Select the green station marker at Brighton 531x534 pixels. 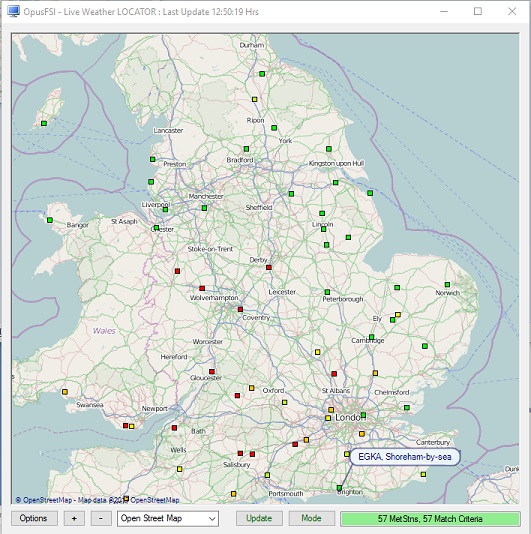pyautogui.click(x=339, y=488)
